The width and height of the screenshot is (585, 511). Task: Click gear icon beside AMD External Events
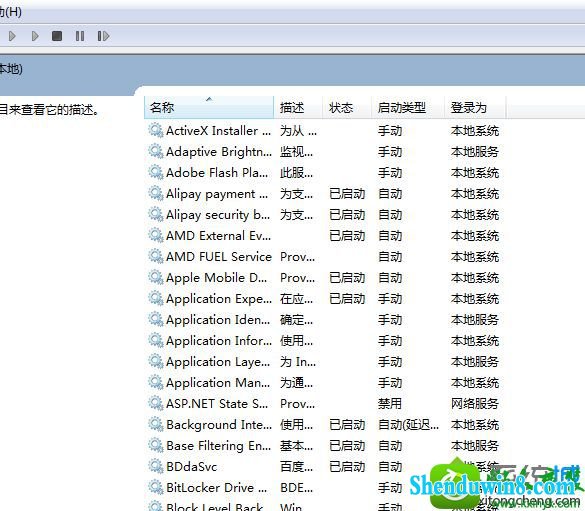(x=156, y=235)
